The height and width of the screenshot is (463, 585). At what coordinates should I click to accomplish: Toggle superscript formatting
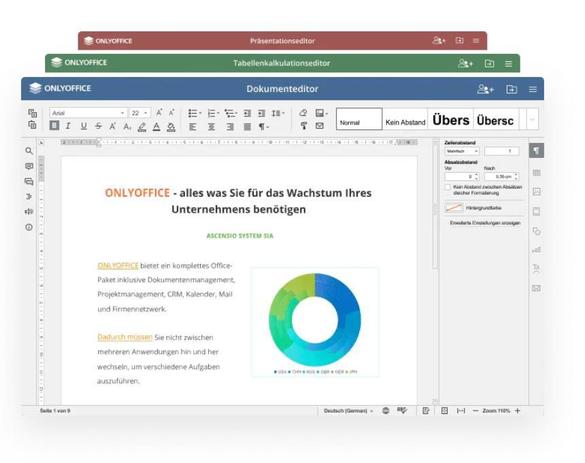tap(112, 126)
